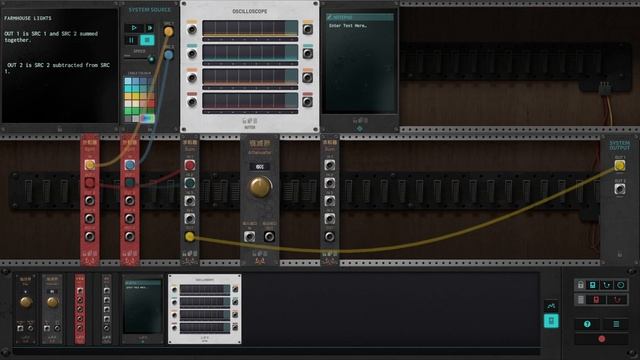Click the highlighted stop button in System Source
640x360 pixels.
pos(147,40)
